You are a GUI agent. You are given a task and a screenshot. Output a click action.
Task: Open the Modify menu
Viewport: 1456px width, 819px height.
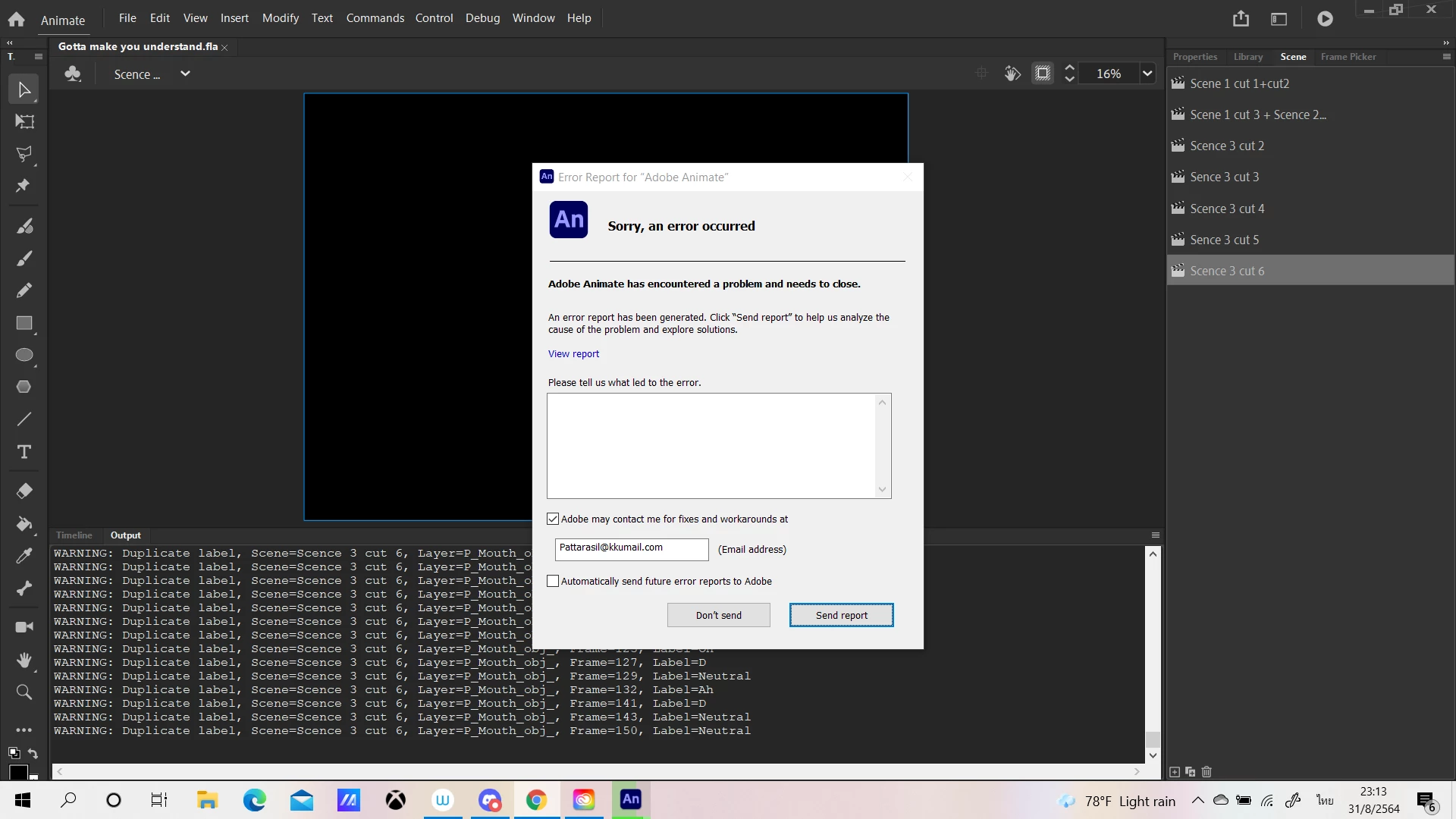[x=280, y=18]
